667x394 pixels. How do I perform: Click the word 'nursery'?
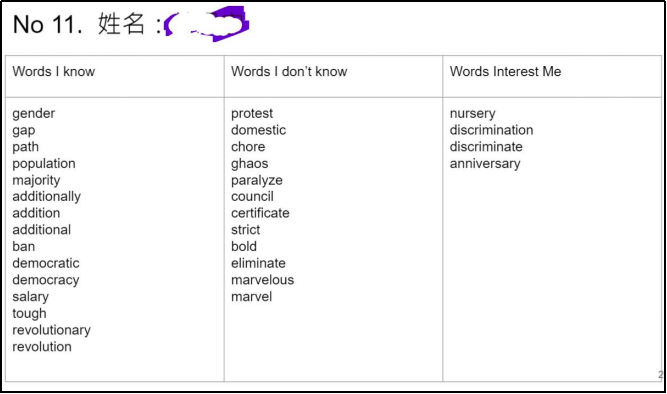coord(473,114)
